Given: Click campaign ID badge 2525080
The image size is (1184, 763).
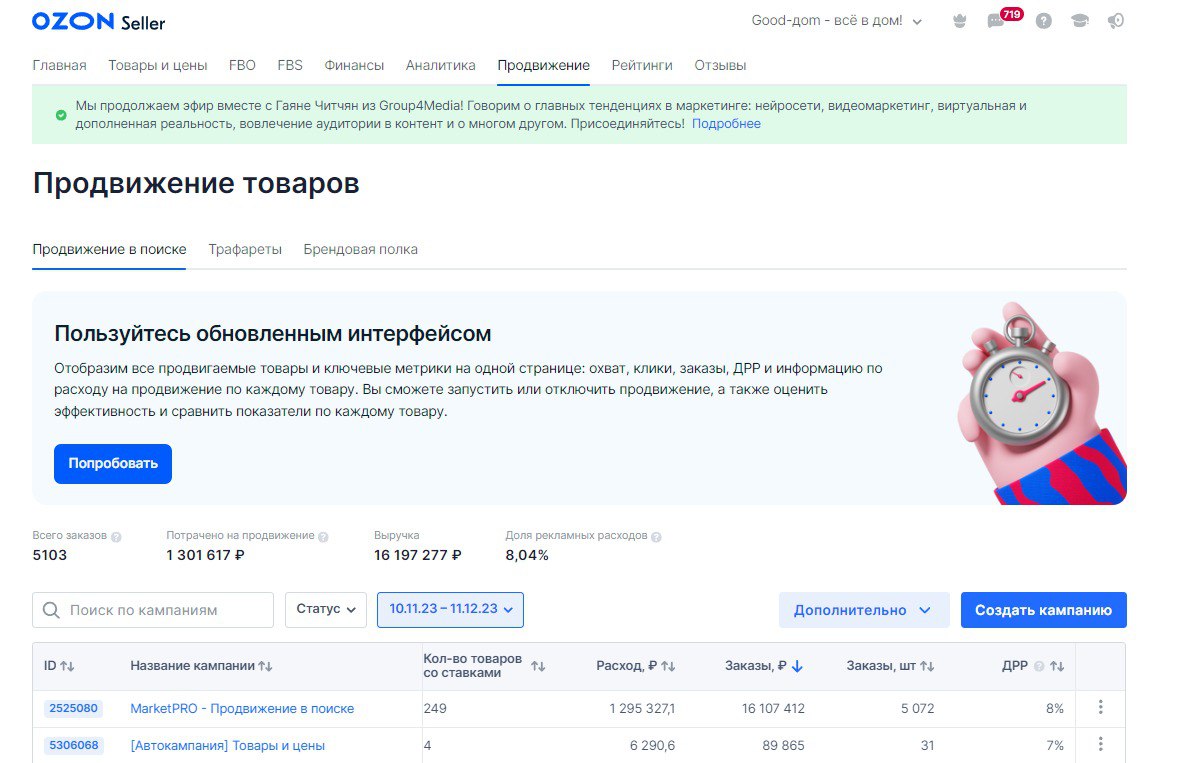Looking at the screenshot, I should 73,709.
